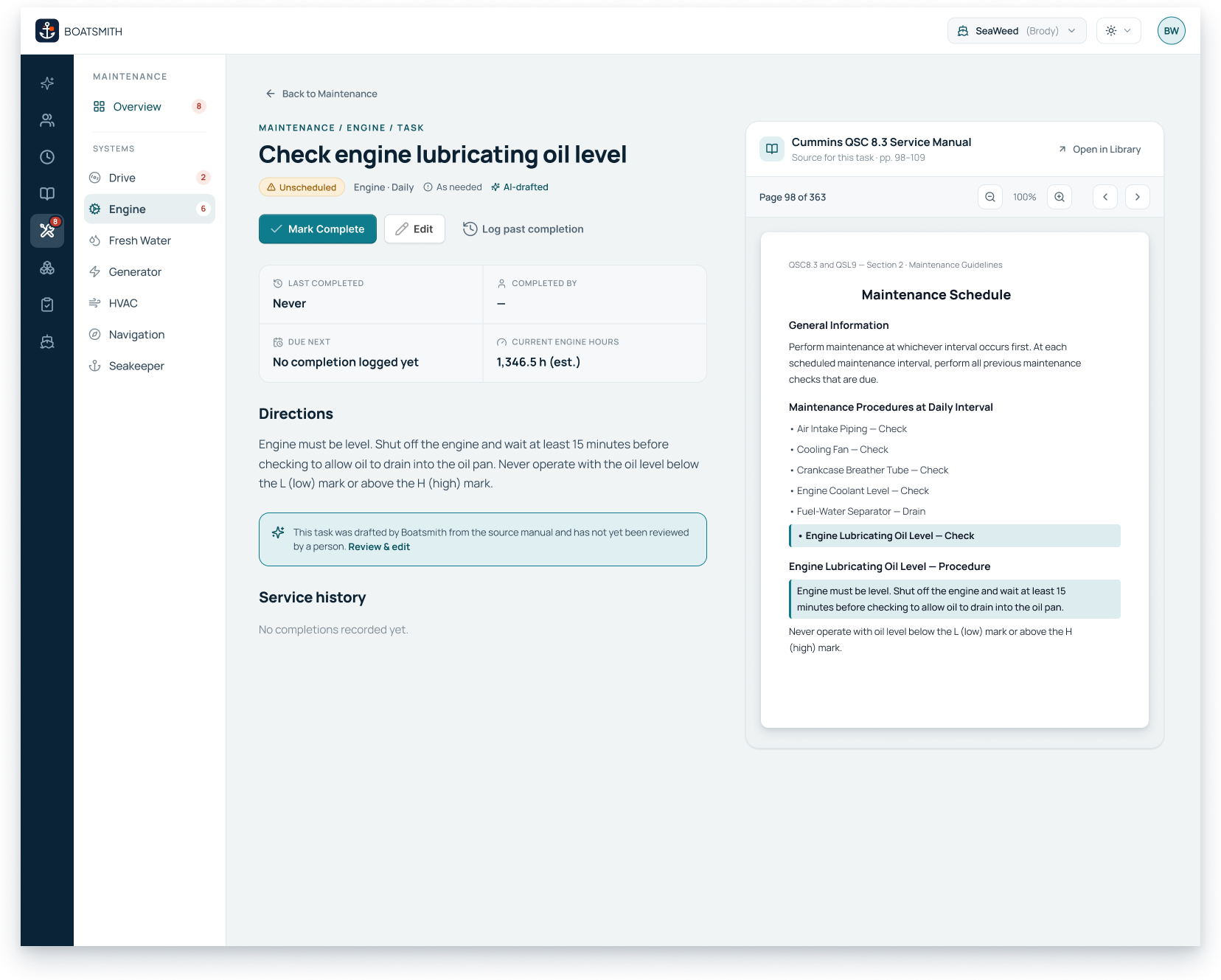This screenshot has width=1221, height=980.
Task: Open manual in Library
Action: pos(1099,150)
